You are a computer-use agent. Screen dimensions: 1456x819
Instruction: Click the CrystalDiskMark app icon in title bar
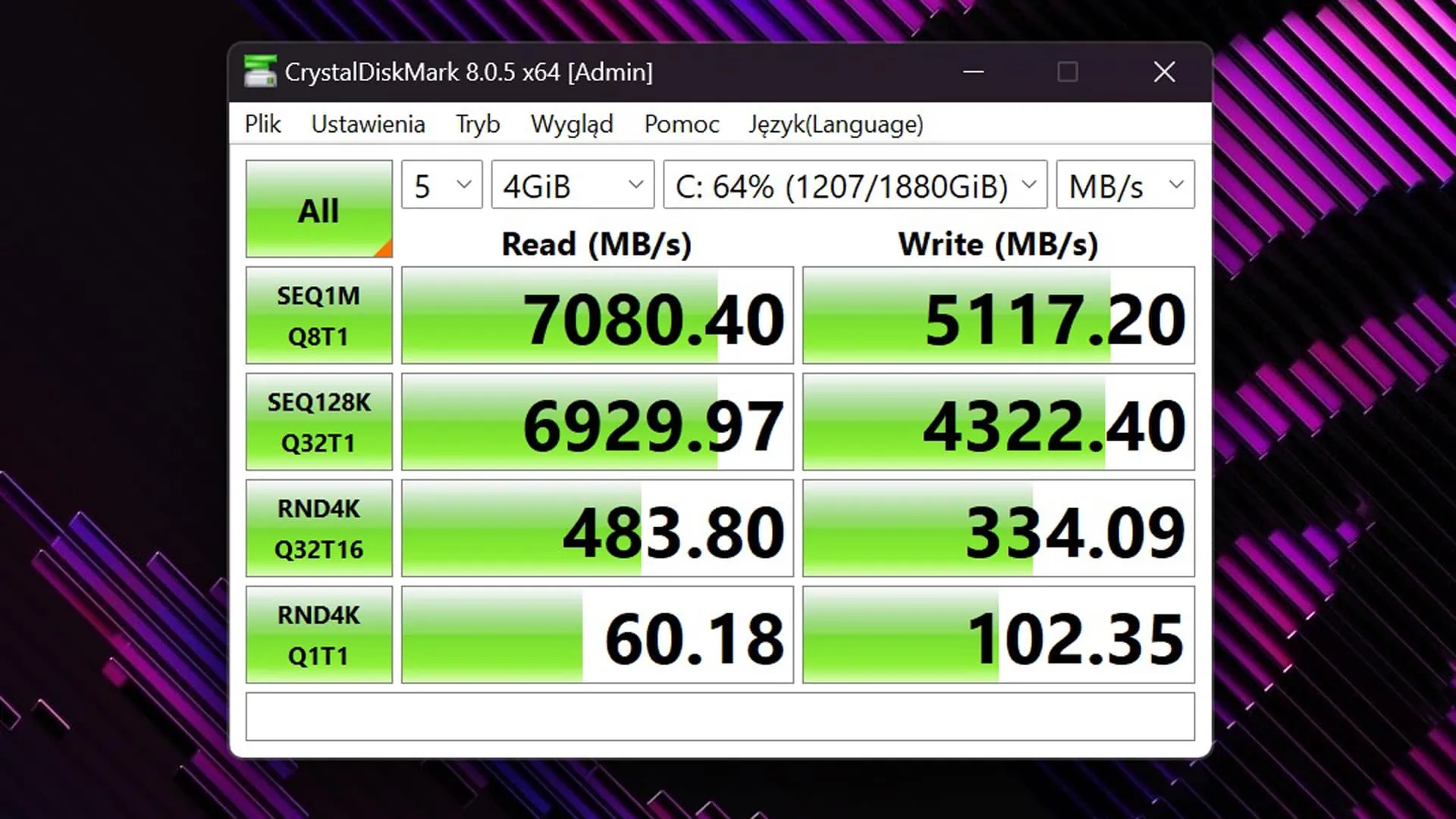[x=260, y=72]
